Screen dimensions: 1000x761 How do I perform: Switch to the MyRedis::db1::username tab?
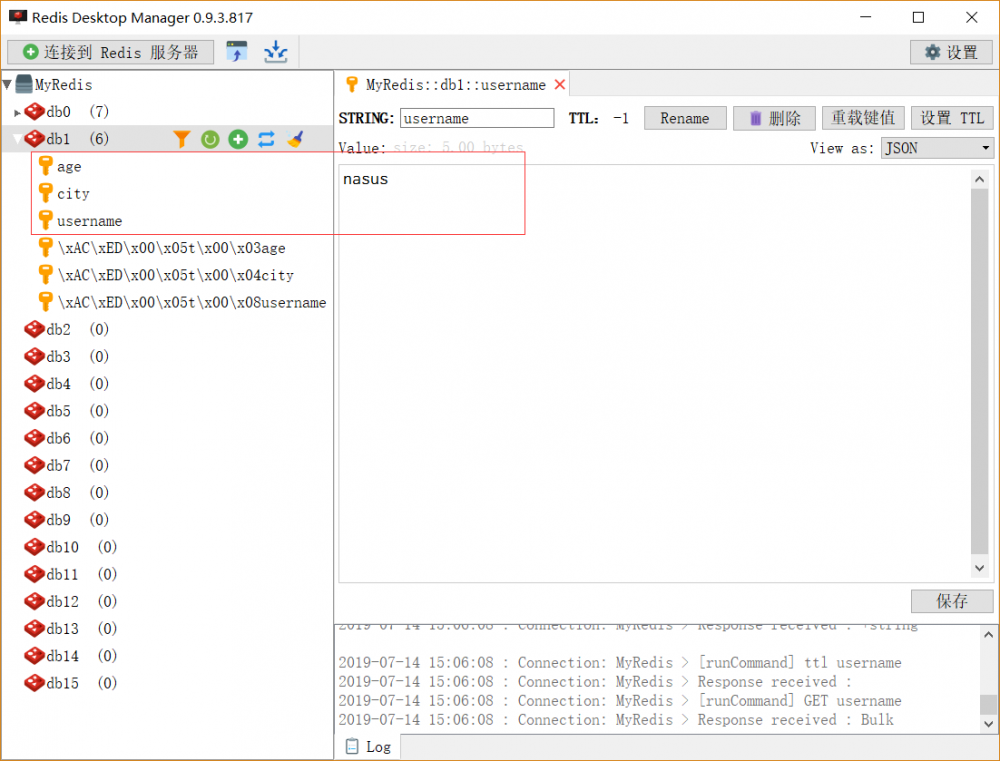click(450, 85)
